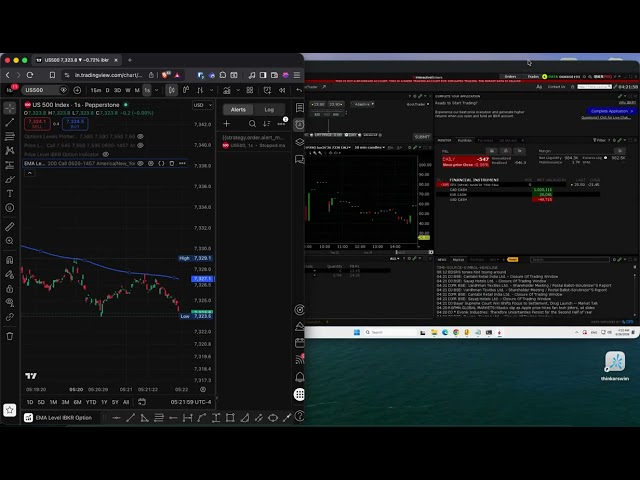Viewport: 640px width, 480px height.
Task: Open more options for EMA Level indicator
Action: 182,163
